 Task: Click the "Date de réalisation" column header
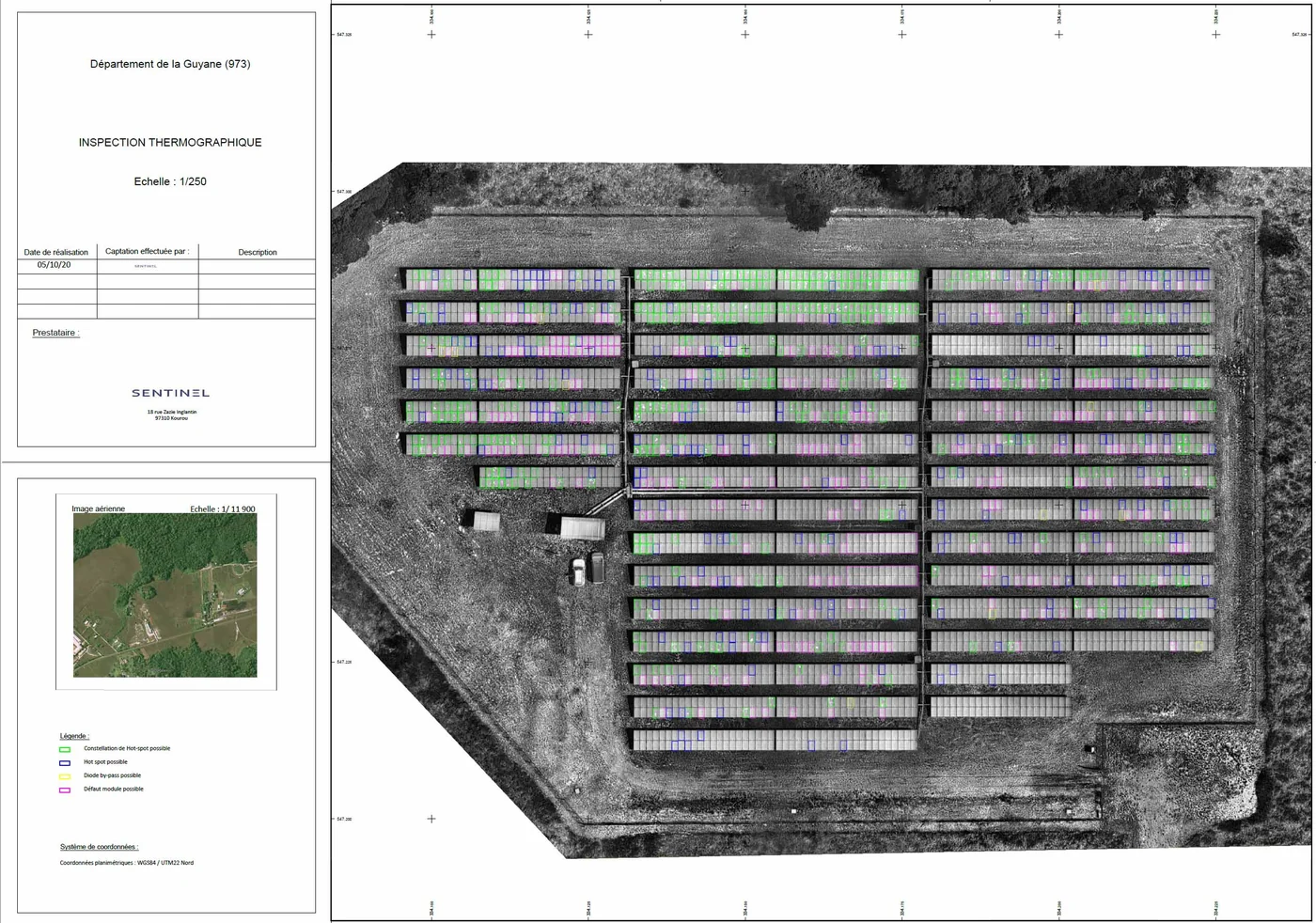click(x=56, y=252)
